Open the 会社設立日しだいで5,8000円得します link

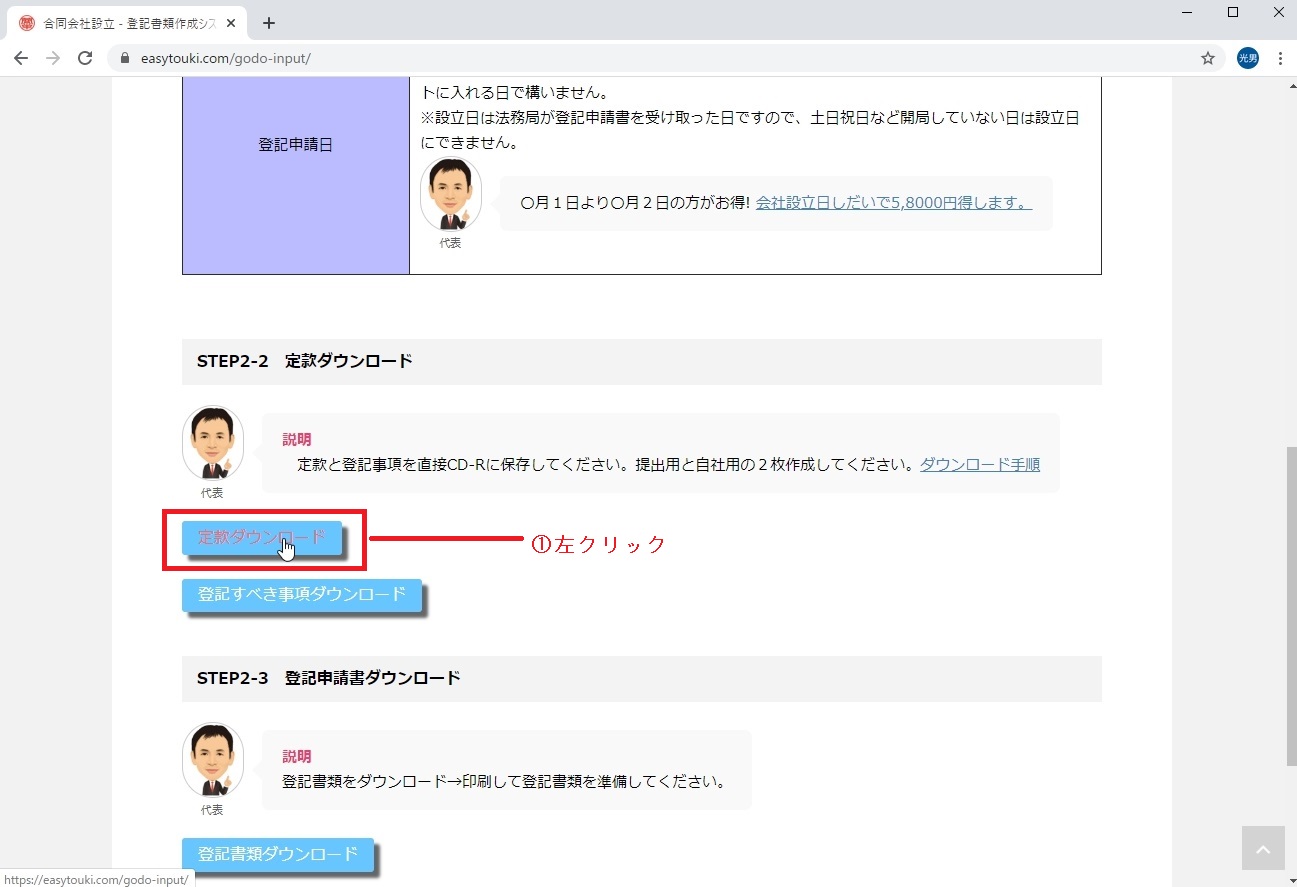893,203
